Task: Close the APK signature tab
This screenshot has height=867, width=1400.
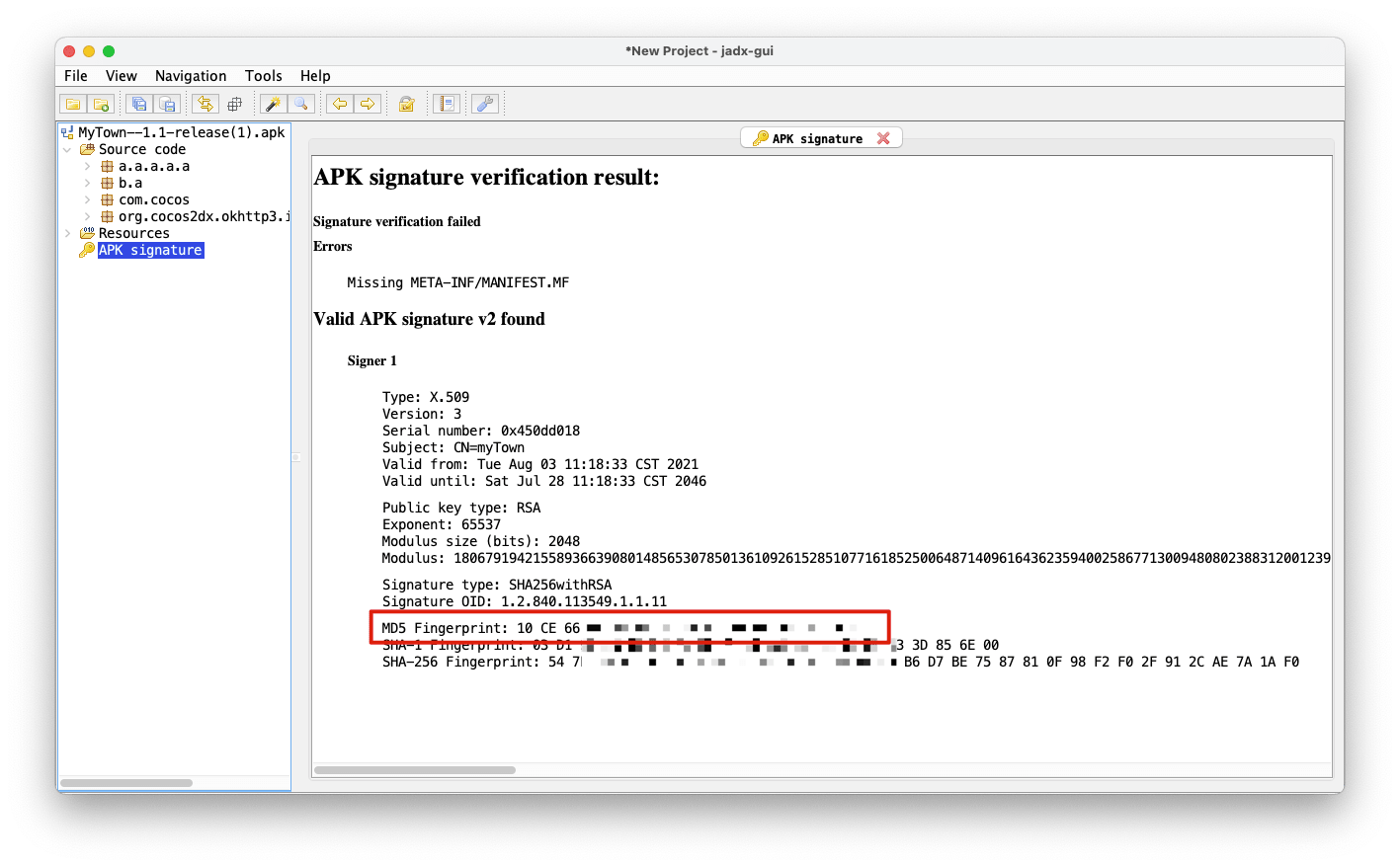Action: coord(883,138)
